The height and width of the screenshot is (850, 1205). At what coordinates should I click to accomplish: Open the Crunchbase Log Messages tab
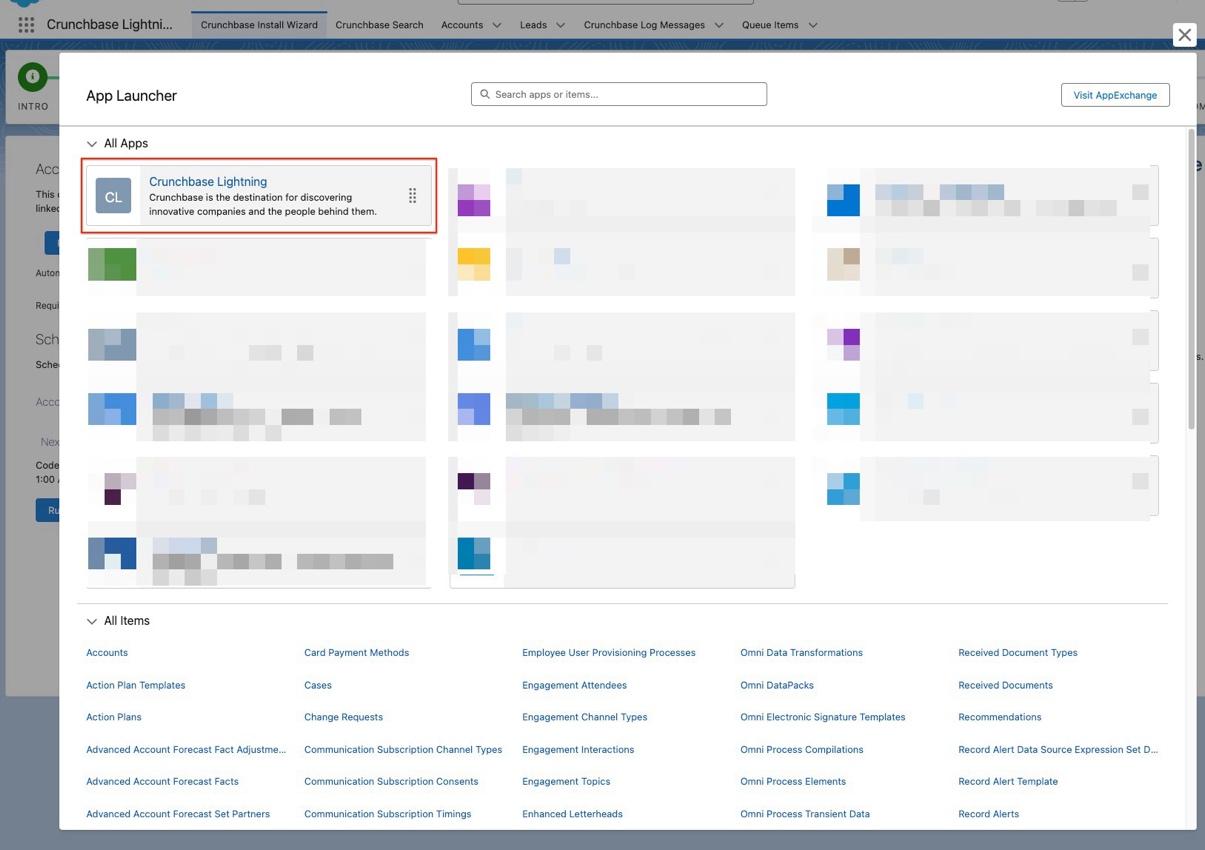click(x=644, y=25)
